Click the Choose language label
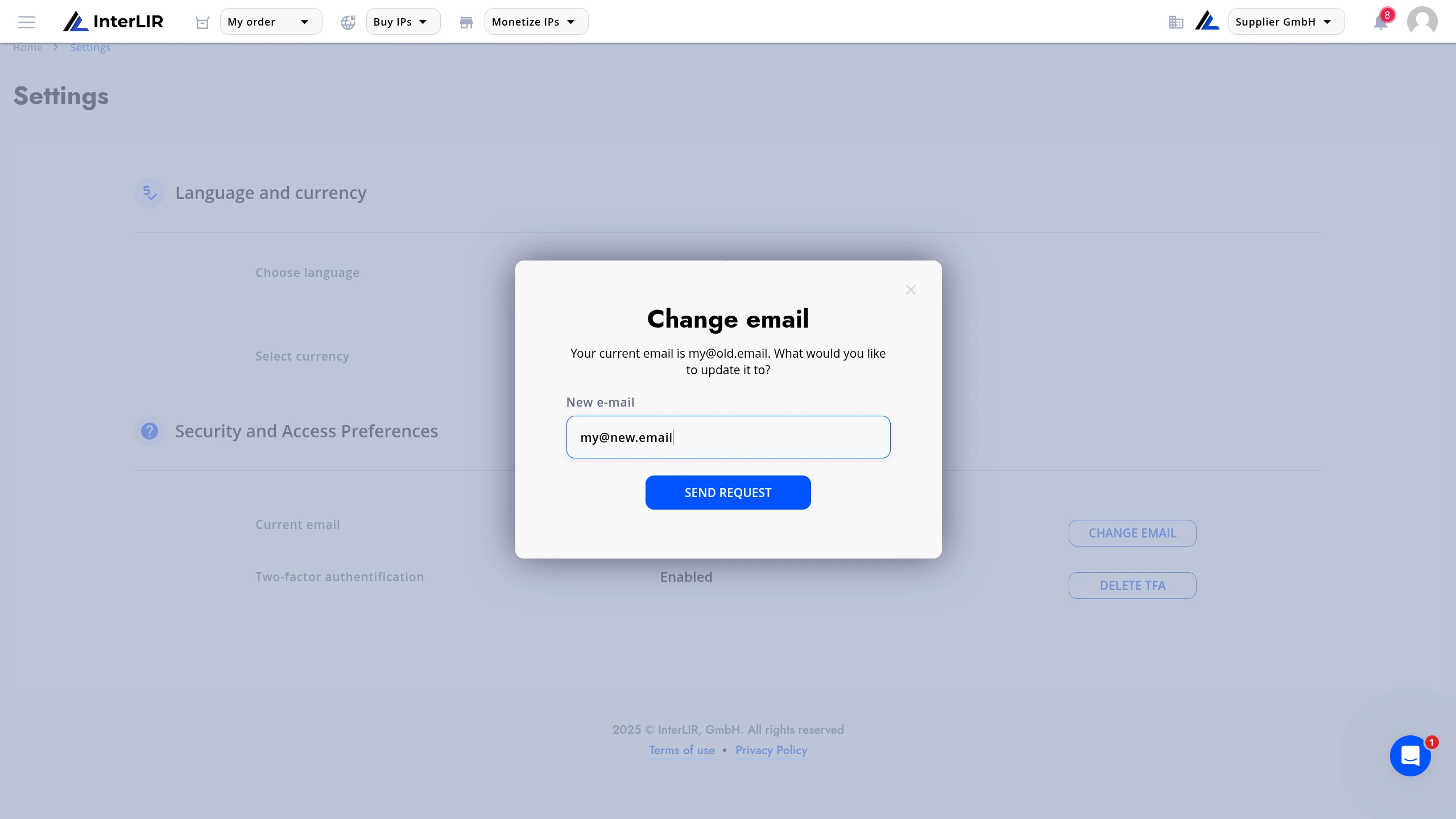 pos(307,272)
